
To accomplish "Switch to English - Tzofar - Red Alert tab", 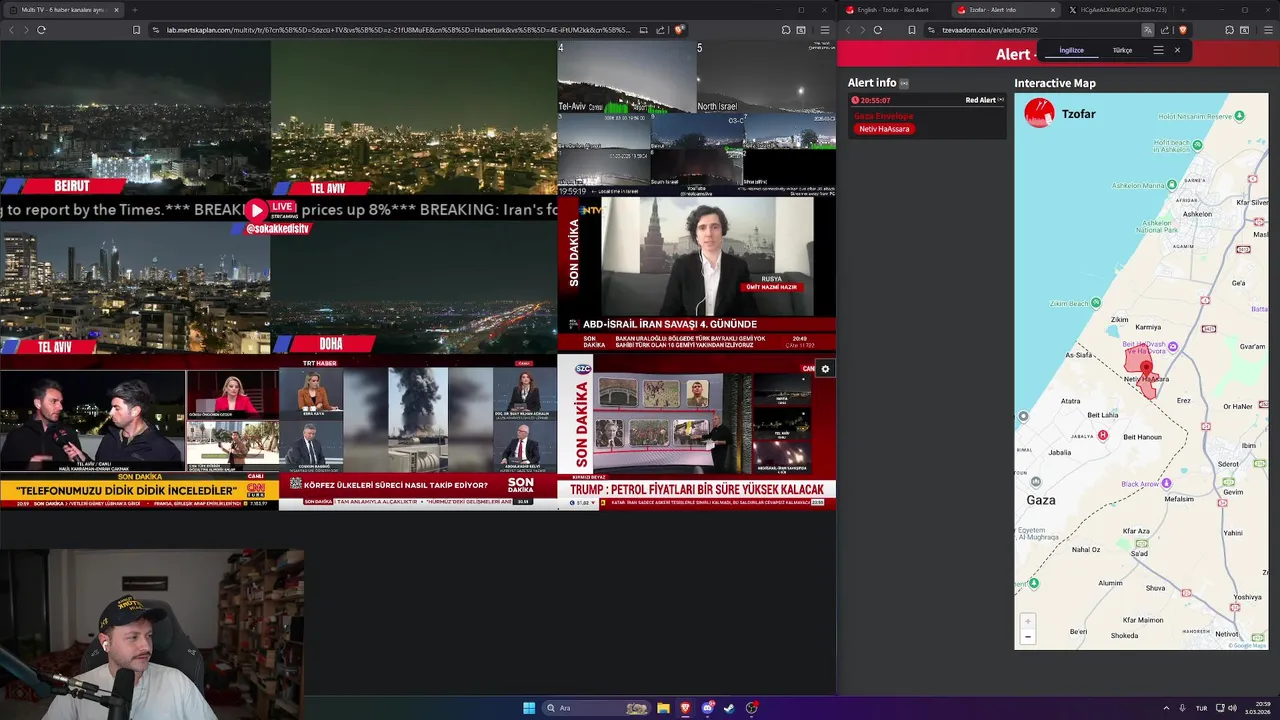I will click(x=893, y=10).
